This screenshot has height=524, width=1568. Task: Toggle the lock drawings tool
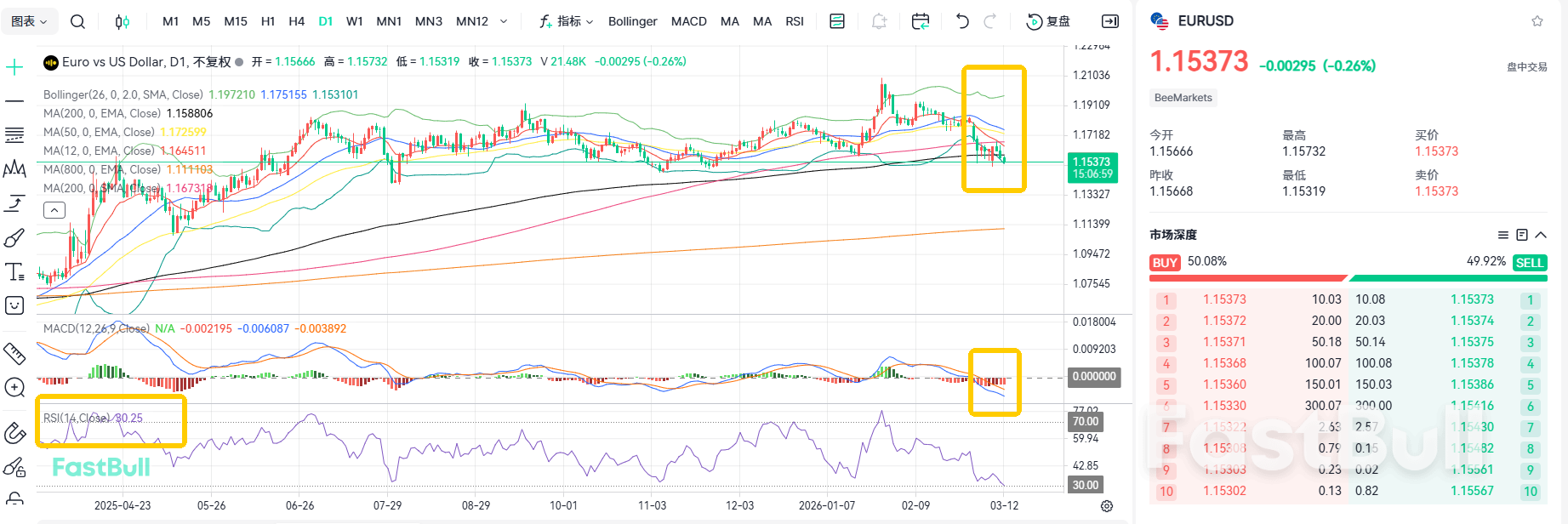click(14, 498)
